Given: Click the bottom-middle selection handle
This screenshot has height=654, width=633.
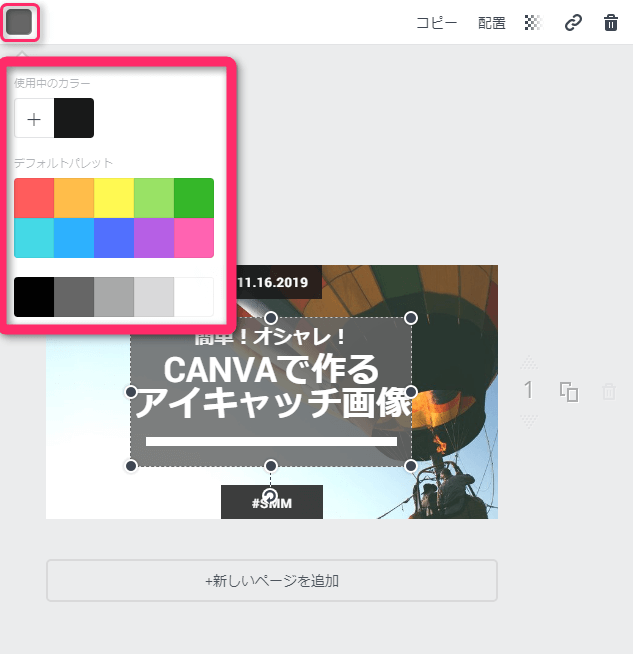Looking at the screenshot, I should [271, 465].
